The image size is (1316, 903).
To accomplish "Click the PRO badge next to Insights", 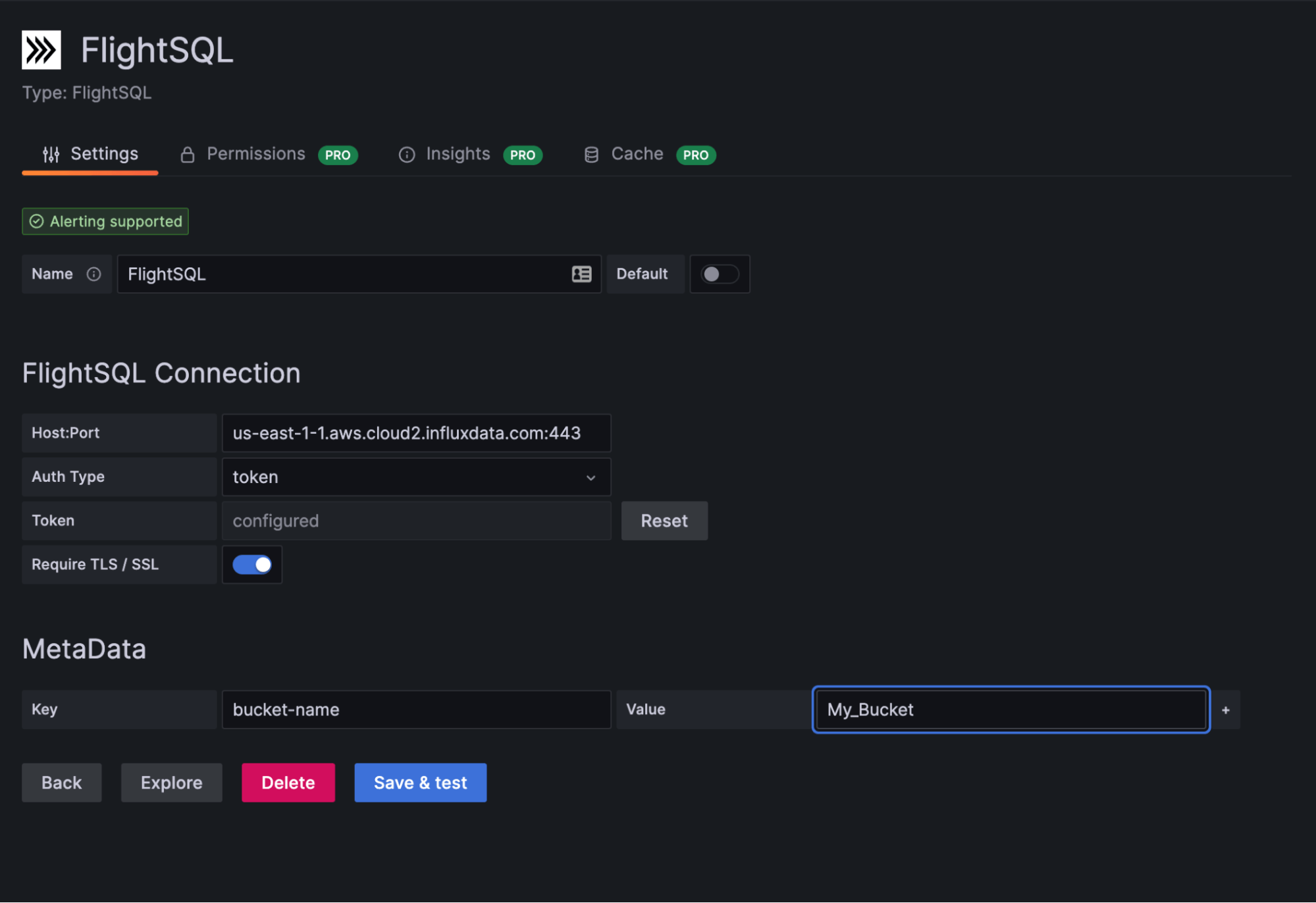I will pyautogui.click(x=522, y=155).
